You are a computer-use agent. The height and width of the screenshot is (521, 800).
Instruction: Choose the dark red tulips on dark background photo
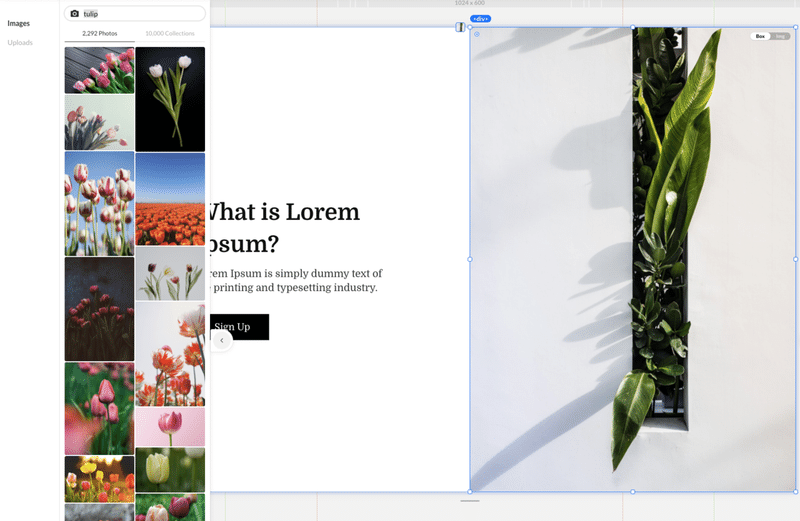[99, 309]
